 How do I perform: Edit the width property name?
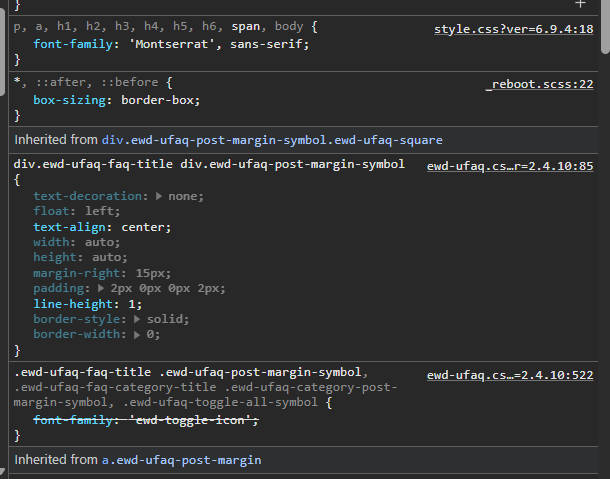[51, 242]
